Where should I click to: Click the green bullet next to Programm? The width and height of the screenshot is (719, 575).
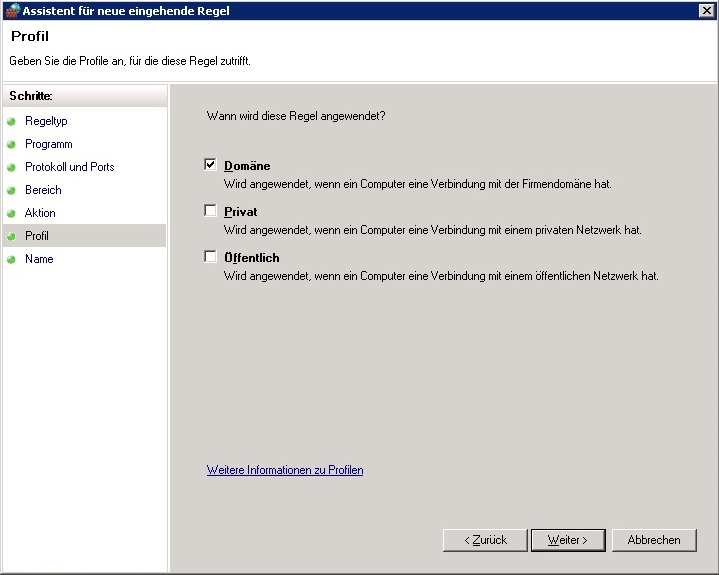point(12,144)
